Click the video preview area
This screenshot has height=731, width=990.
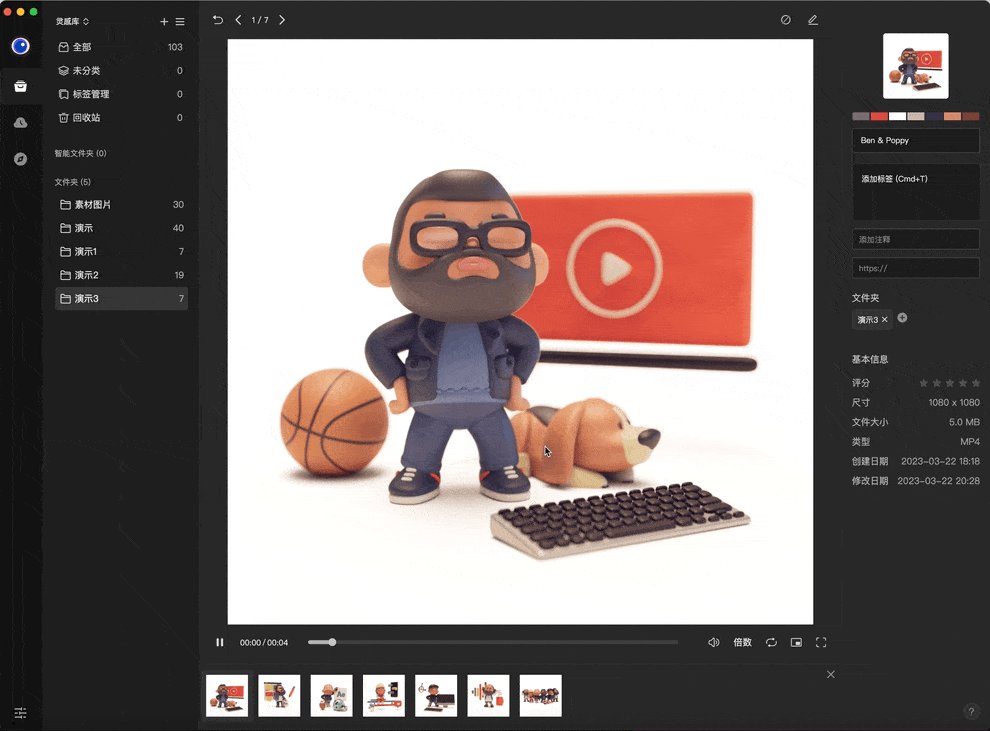click(520, 332)
